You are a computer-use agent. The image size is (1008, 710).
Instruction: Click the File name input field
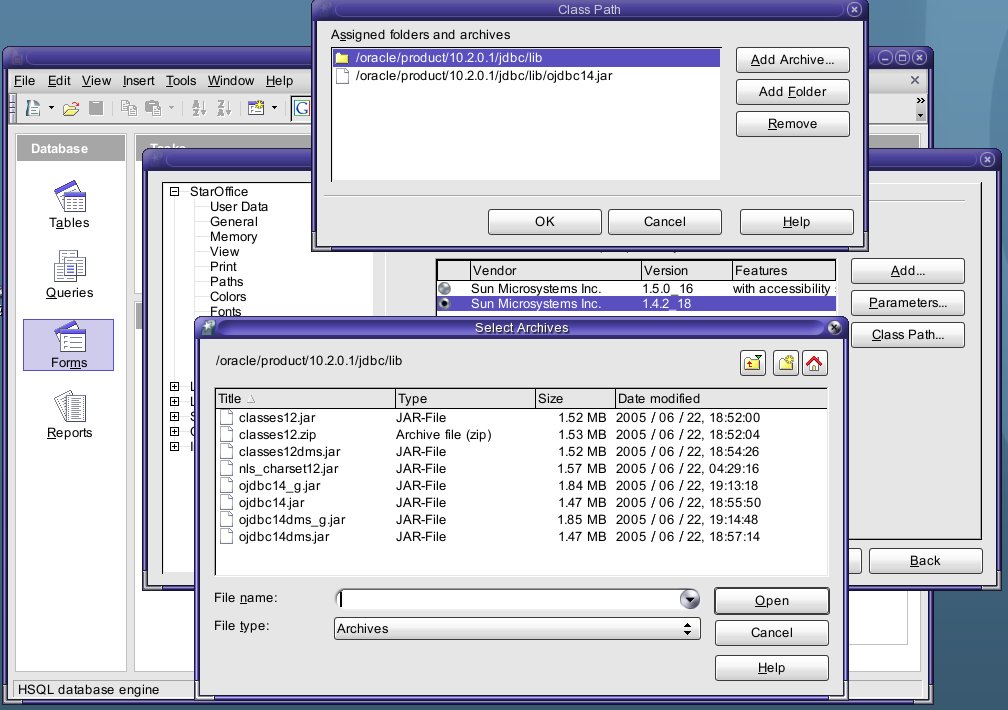pos(508,599)
